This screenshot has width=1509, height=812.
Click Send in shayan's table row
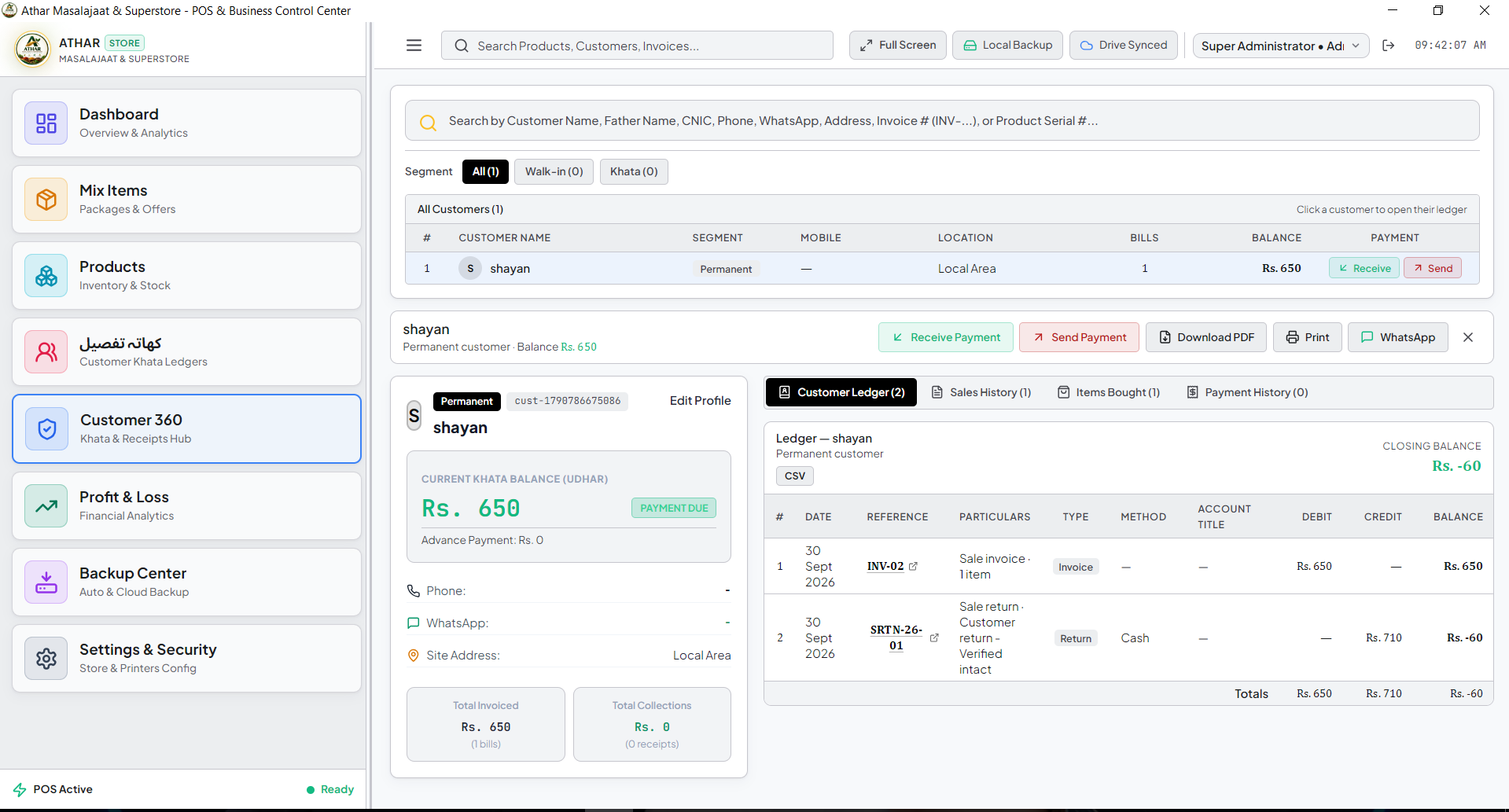[x=1433, y=268]
